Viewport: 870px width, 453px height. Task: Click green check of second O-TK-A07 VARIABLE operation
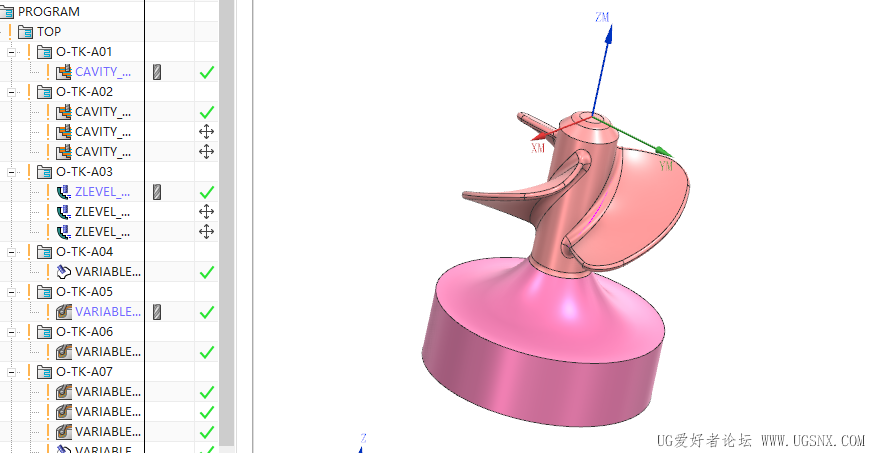(x=207, y=412)
